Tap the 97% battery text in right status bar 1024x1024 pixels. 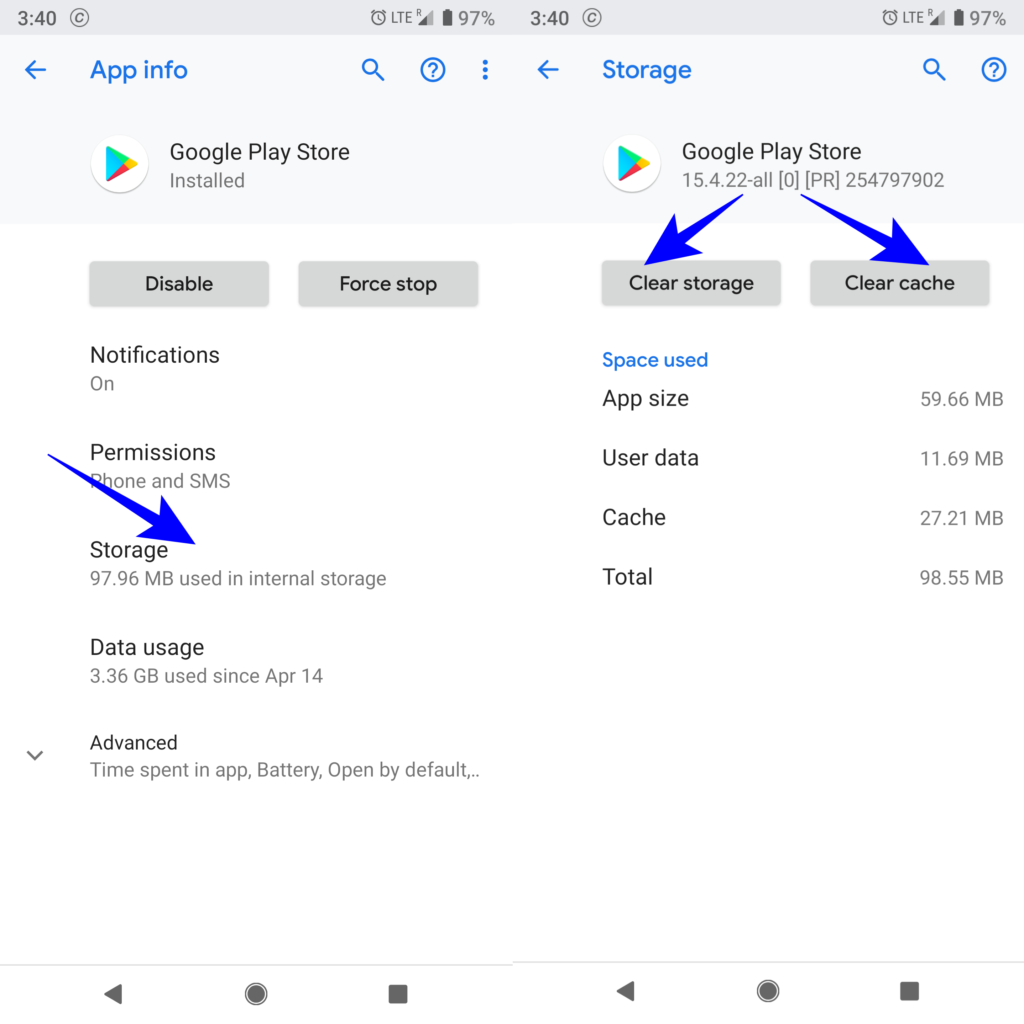tap(987, 18)
